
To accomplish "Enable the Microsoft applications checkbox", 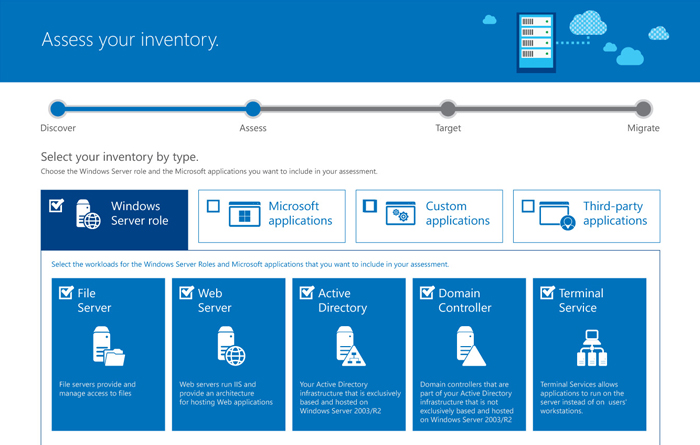I will click(213, 207).
